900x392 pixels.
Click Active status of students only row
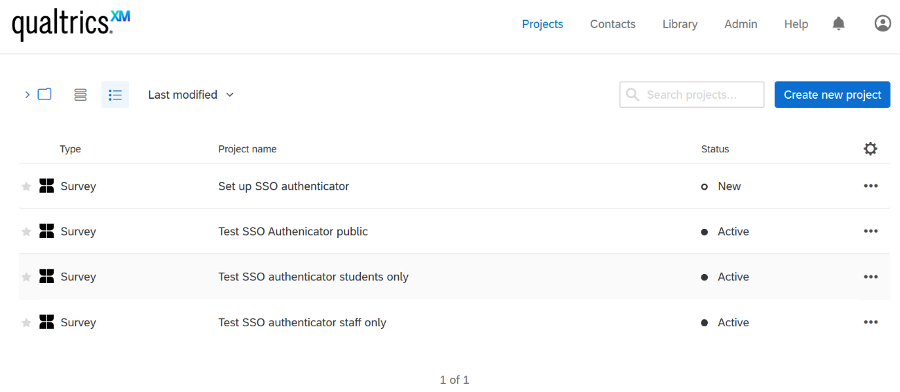(x=726, y=277)
